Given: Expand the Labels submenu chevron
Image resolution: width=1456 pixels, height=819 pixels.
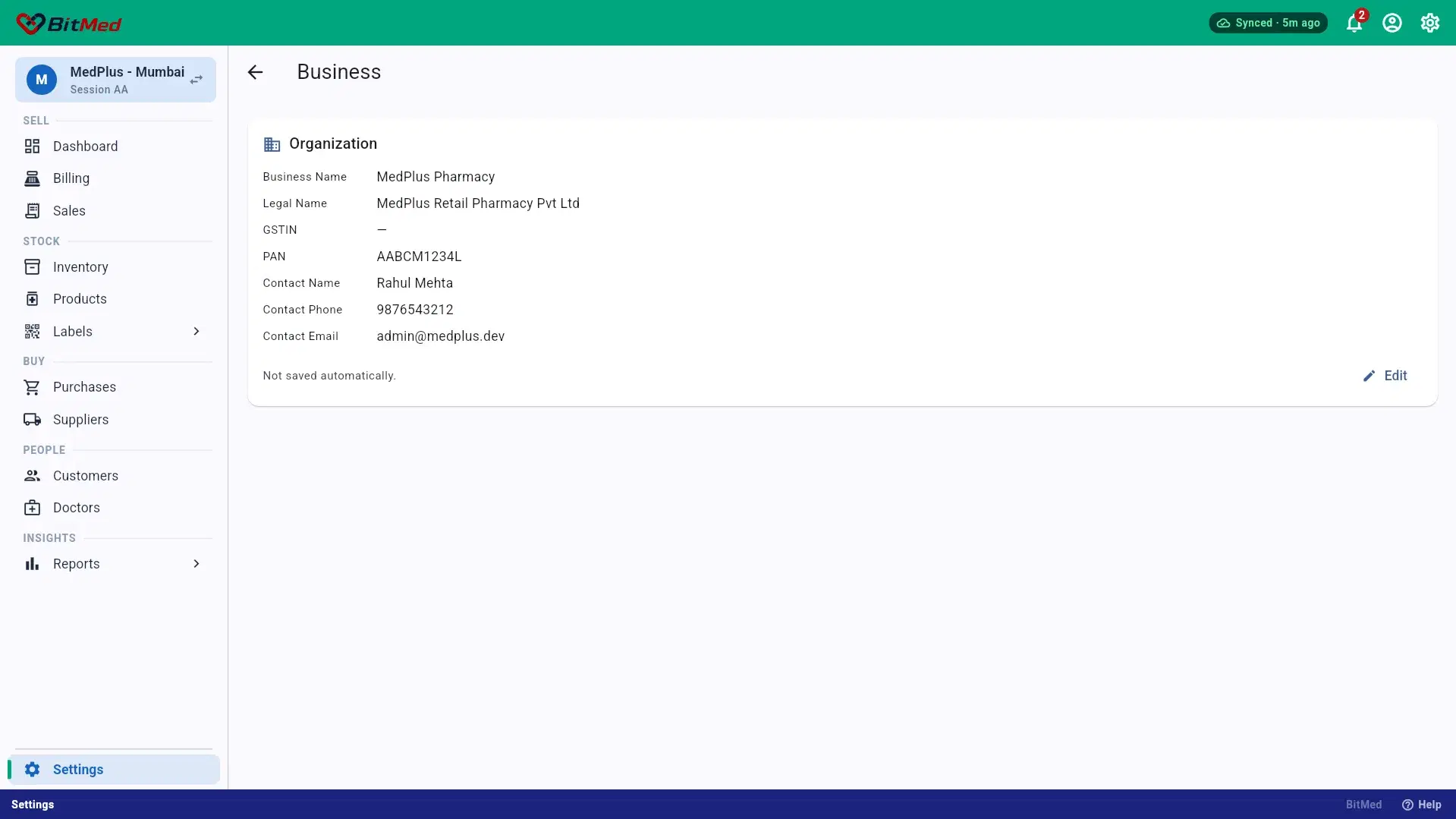Looking at the screenshot, I should tap(197, 332).
